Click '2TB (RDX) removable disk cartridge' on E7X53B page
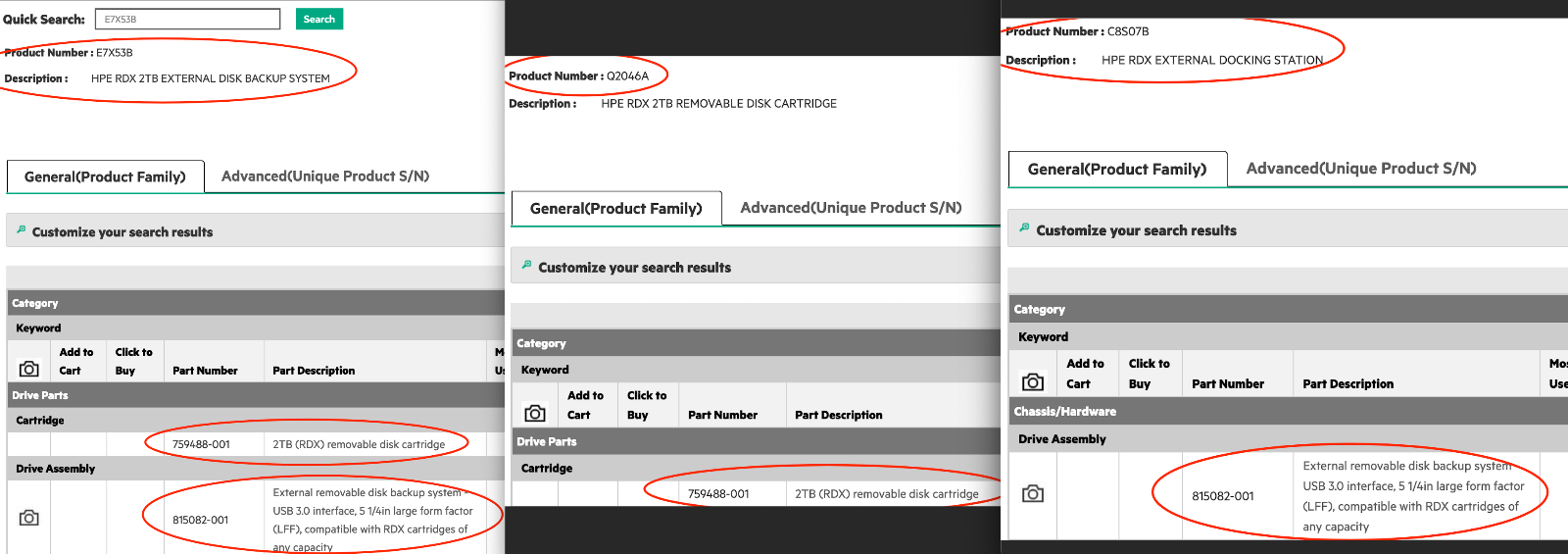Viewport: 1568px width, 554px height. [359, 444]
